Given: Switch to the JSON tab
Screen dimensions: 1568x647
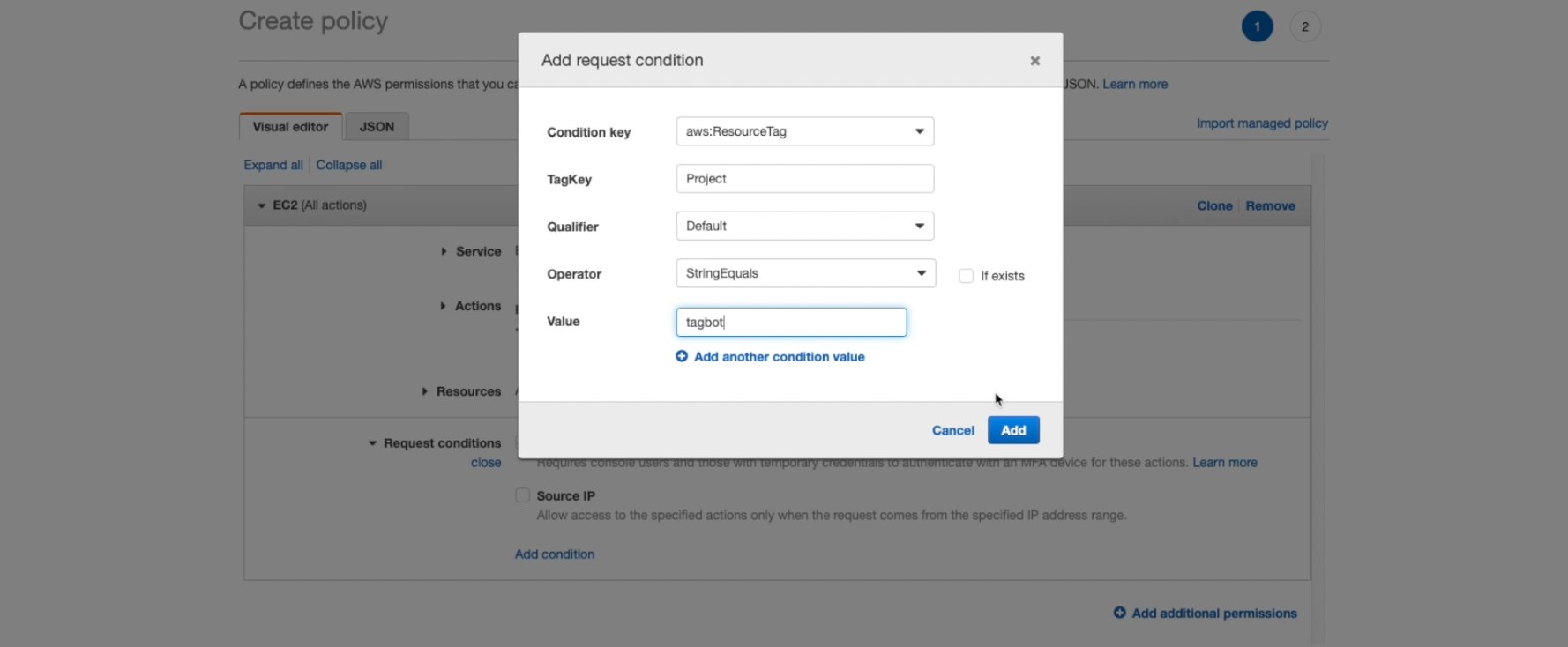Looking at the screenshot, I should pos(377,127).
